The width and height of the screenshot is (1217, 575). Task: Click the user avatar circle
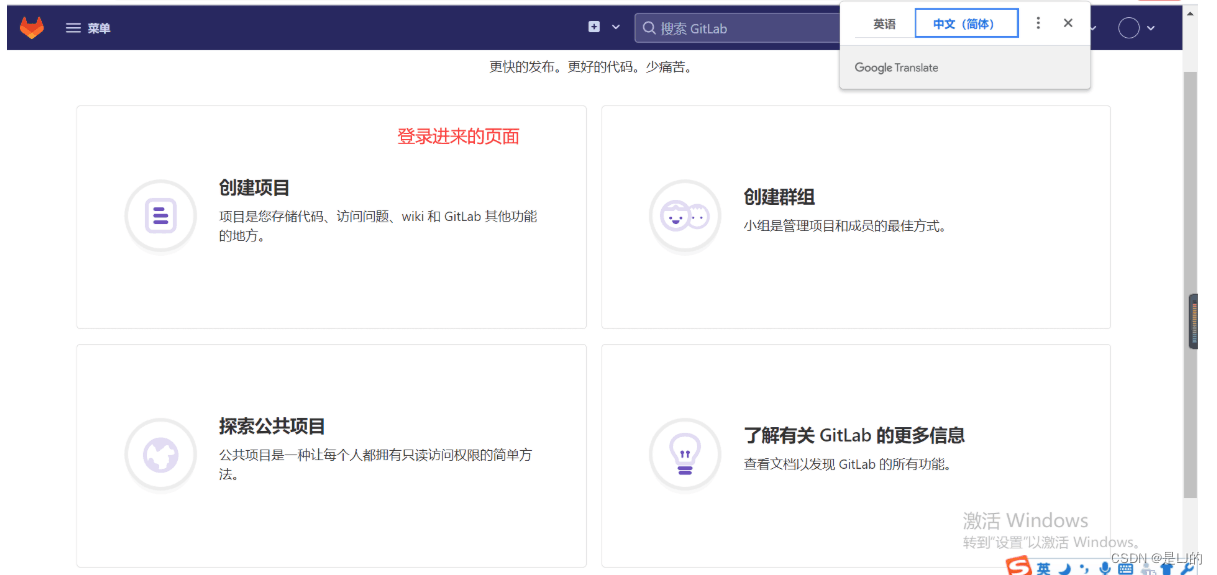click(x=1129, y=28)
